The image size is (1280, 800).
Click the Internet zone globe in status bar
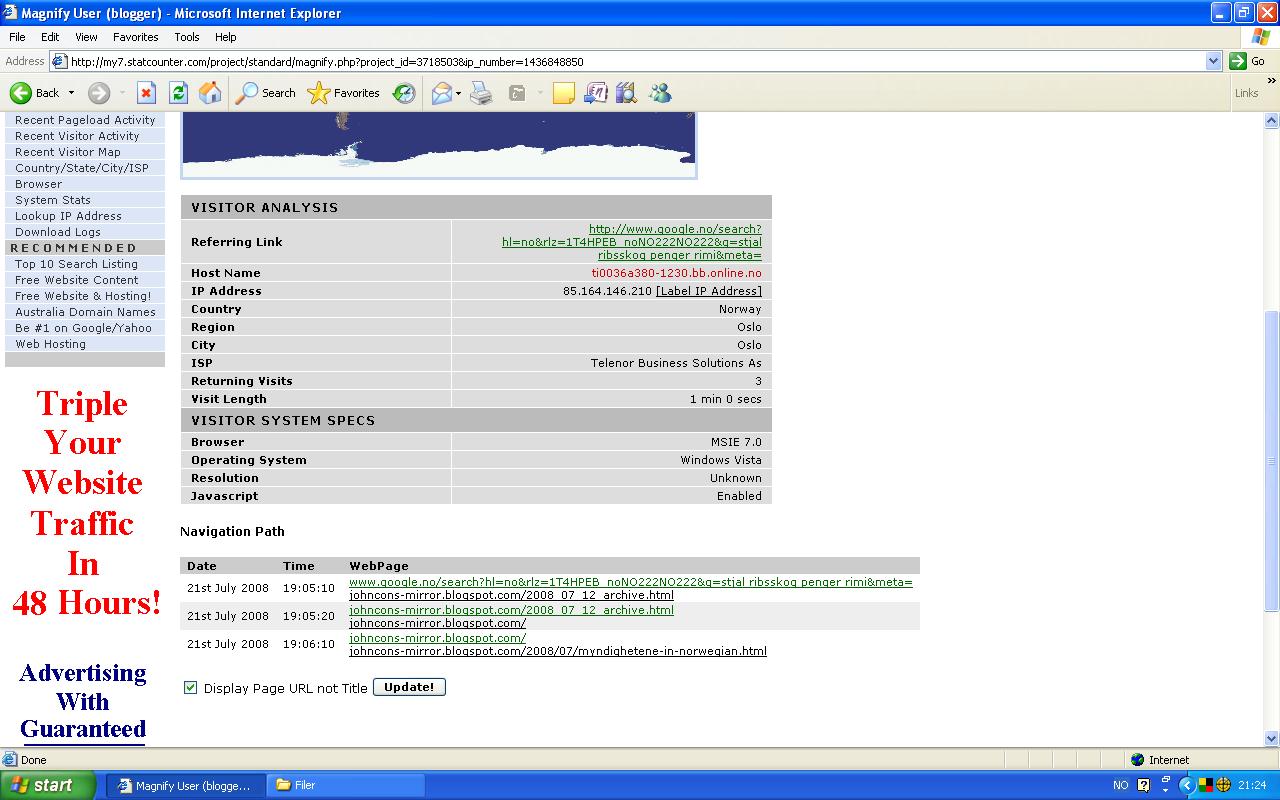coord(1137,760)
